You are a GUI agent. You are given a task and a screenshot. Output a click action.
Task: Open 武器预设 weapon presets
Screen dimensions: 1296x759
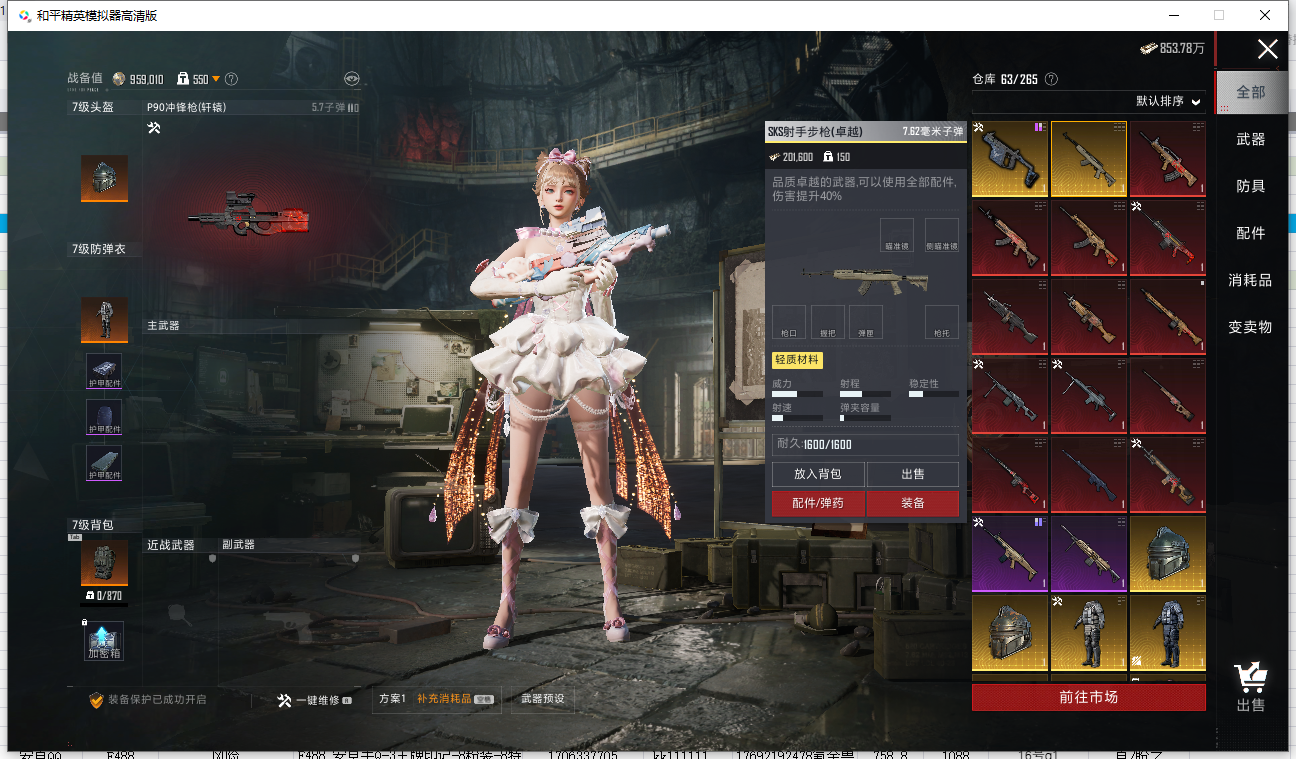[543, 699]
